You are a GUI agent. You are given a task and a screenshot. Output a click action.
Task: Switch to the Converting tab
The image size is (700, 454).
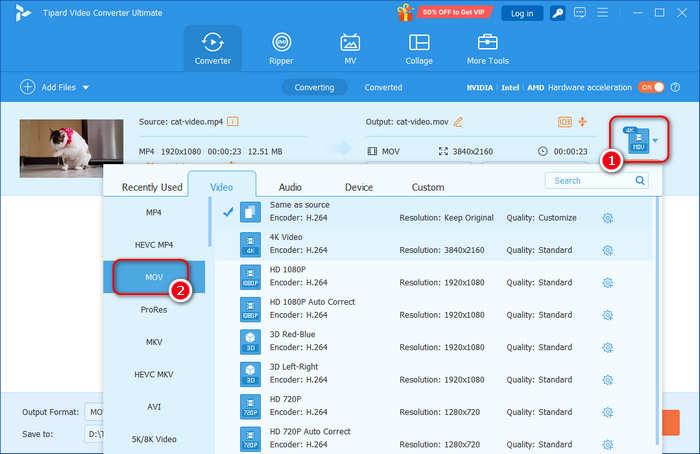(x=314, y=87)
